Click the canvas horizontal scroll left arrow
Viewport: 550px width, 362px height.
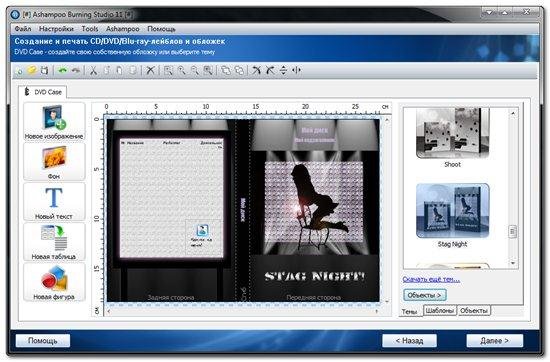click(x=109, y=311)
